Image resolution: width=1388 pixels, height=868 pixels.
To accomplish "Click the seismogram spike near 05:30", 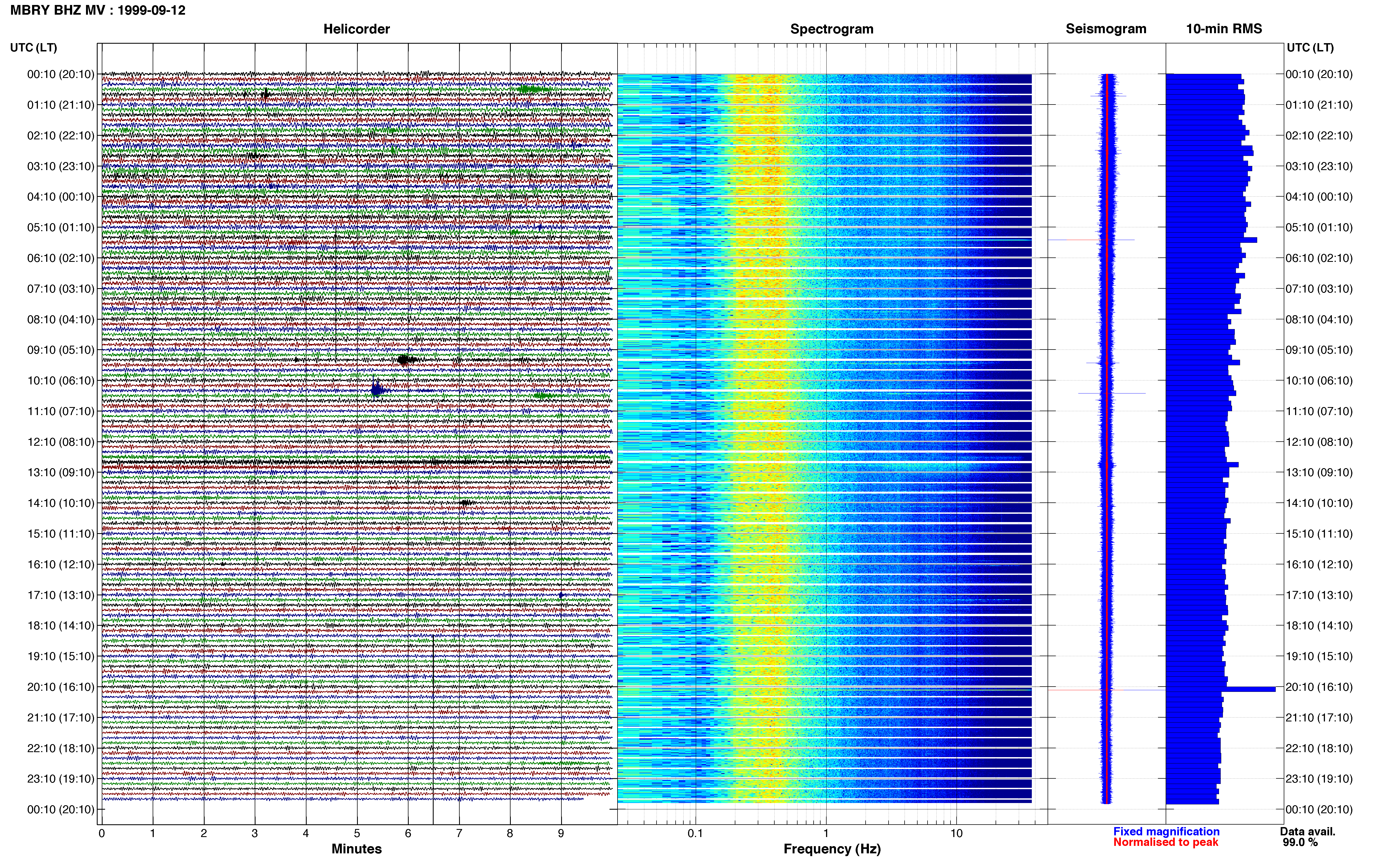I will click(x=1091, y=240).
